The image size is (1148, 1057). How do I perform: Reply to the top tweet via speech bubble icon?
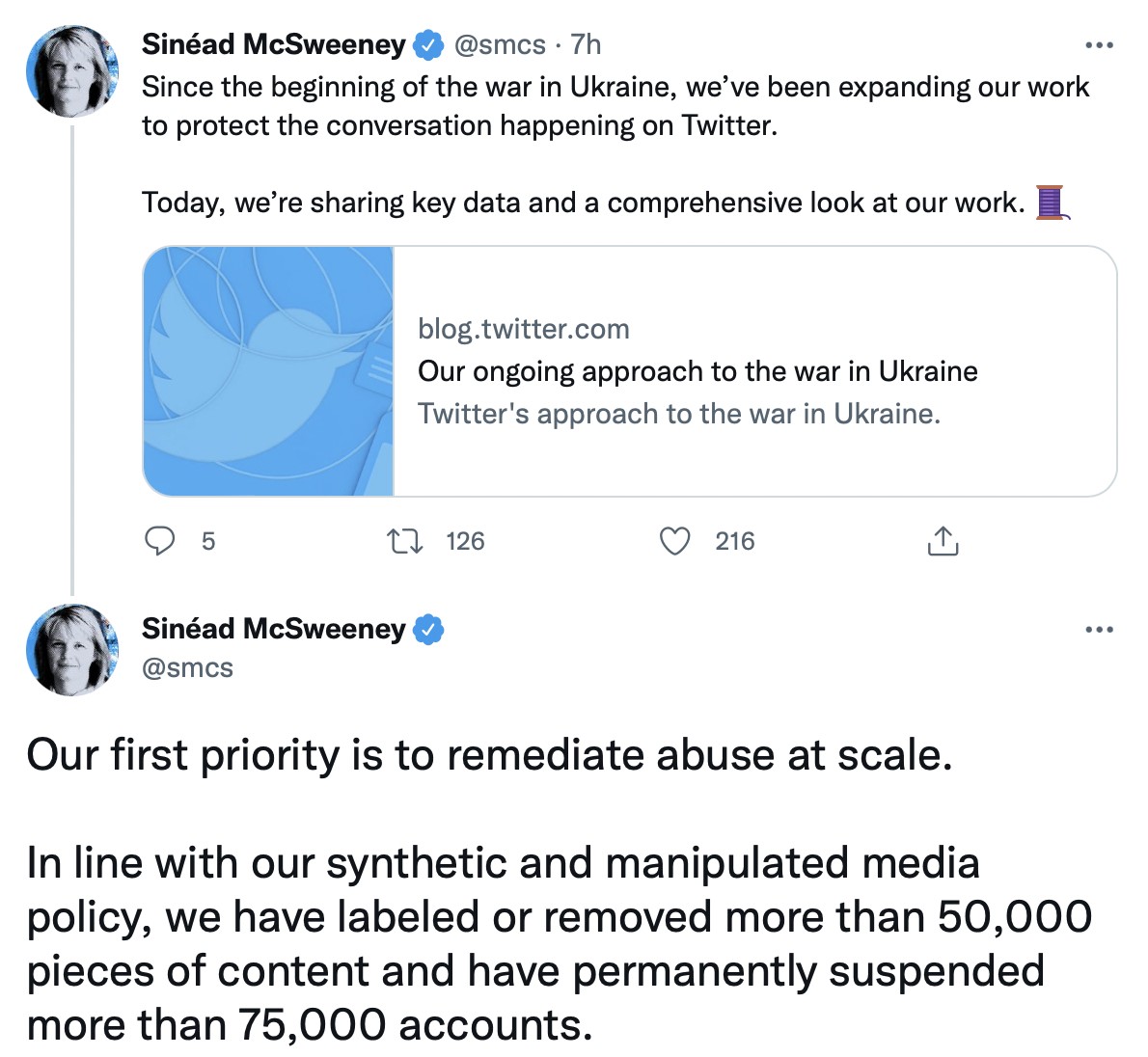tap(159, 541)
